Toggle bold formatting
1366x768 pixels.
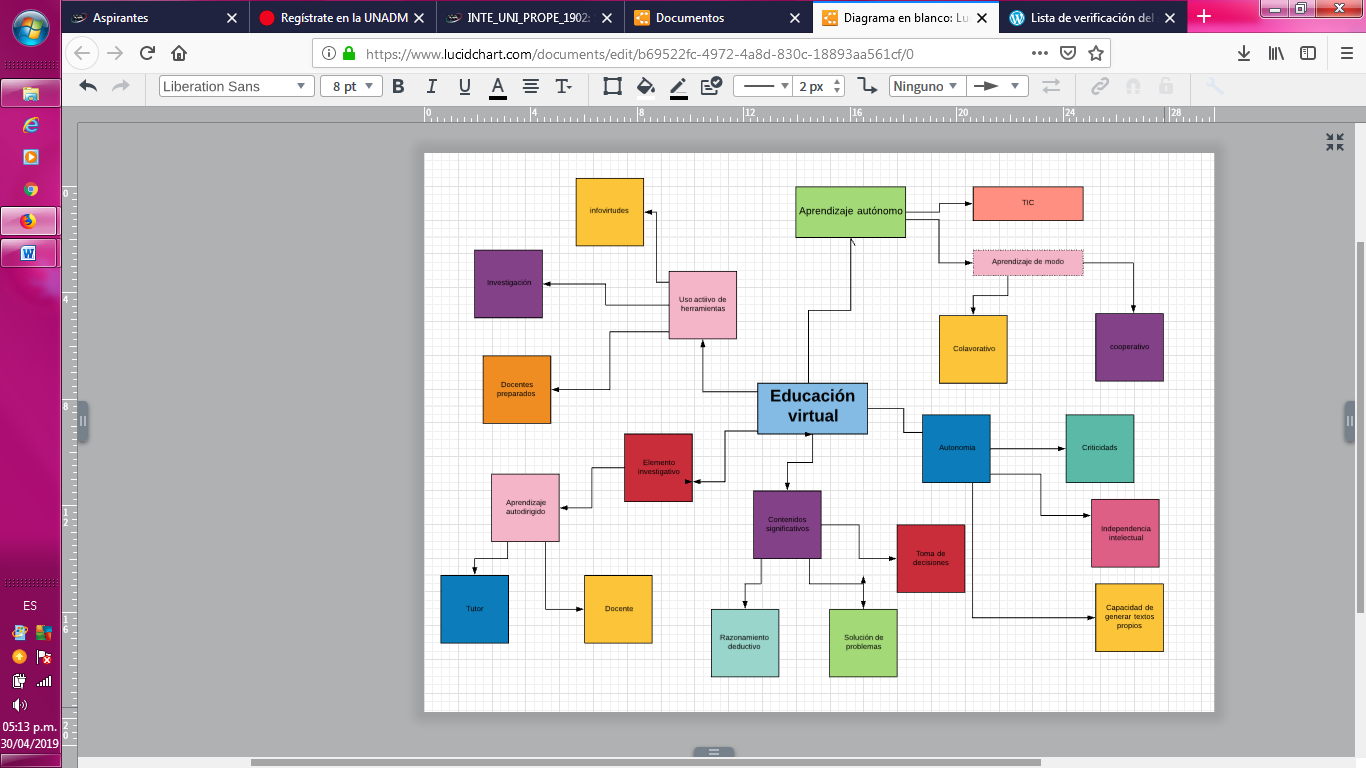coord(398,86)
